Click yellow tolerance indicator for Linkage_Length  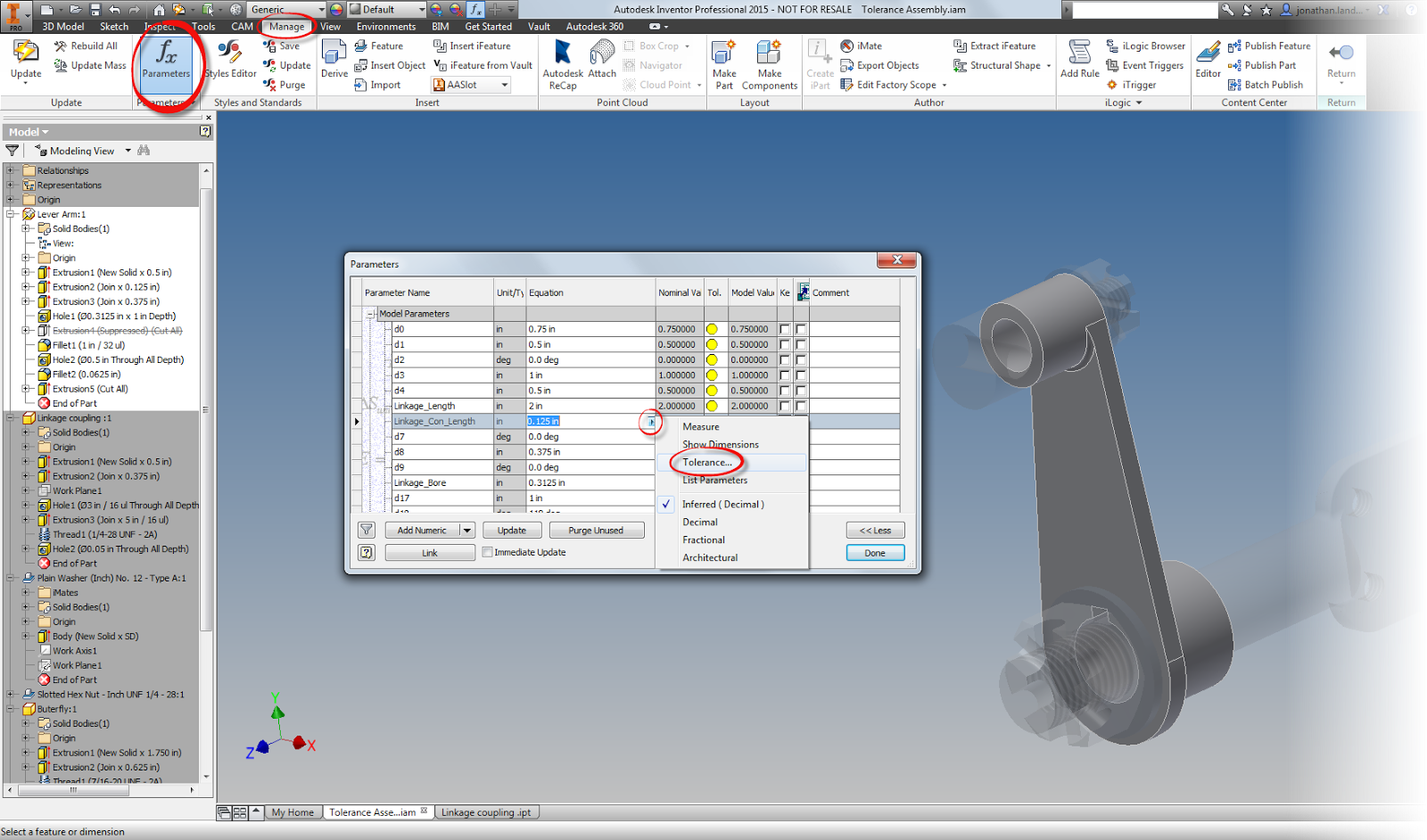pyautogui.click(x=712, y=406)
